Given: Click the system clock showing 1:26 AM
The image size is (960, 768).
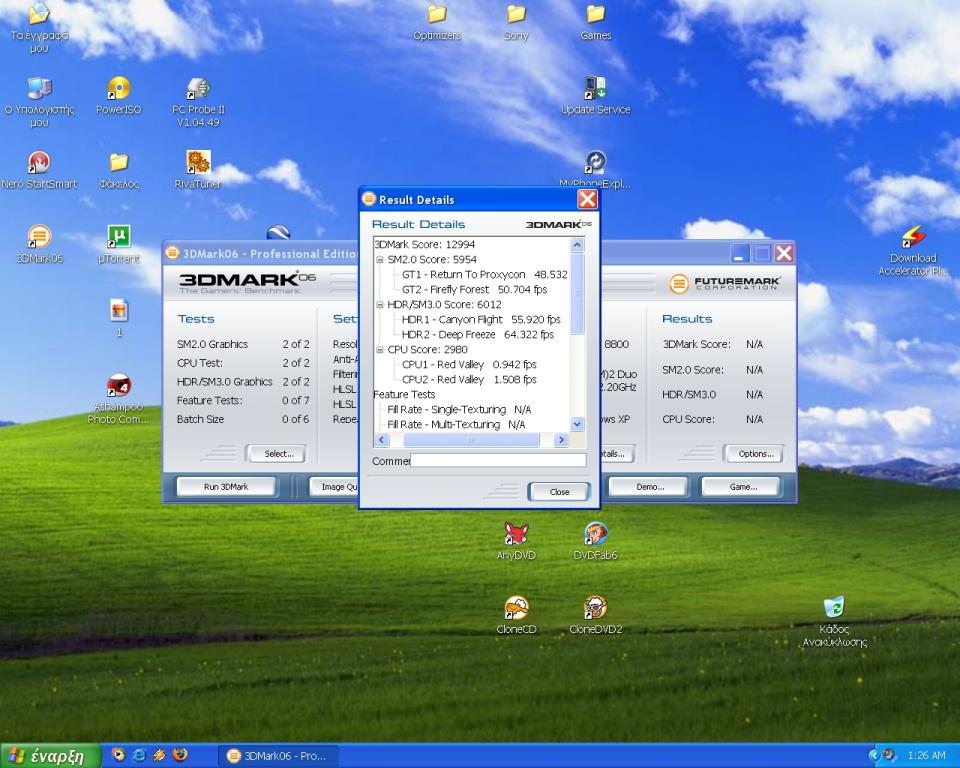Looking at the screenshot, I should (x=926, y=756).
